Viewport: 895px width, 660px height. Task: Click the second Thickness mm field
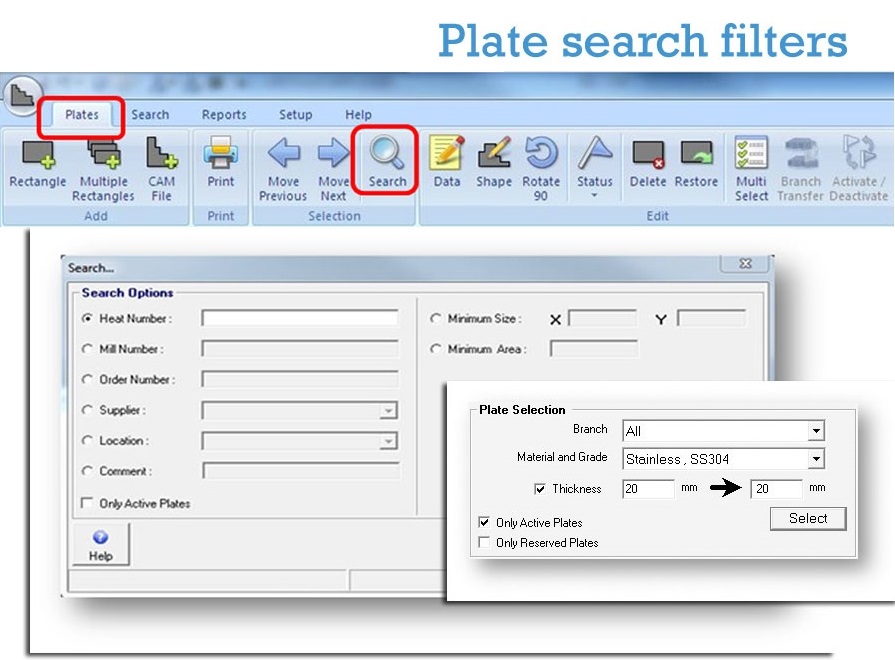coord(776,489)
